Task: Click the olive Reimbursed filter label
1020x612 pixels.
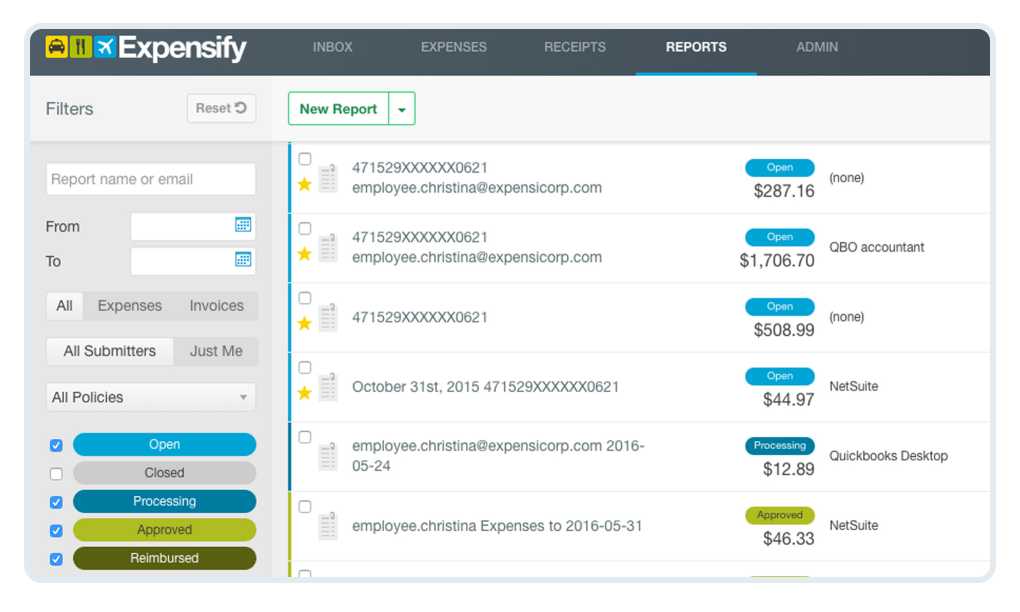Action: [165, 558]
